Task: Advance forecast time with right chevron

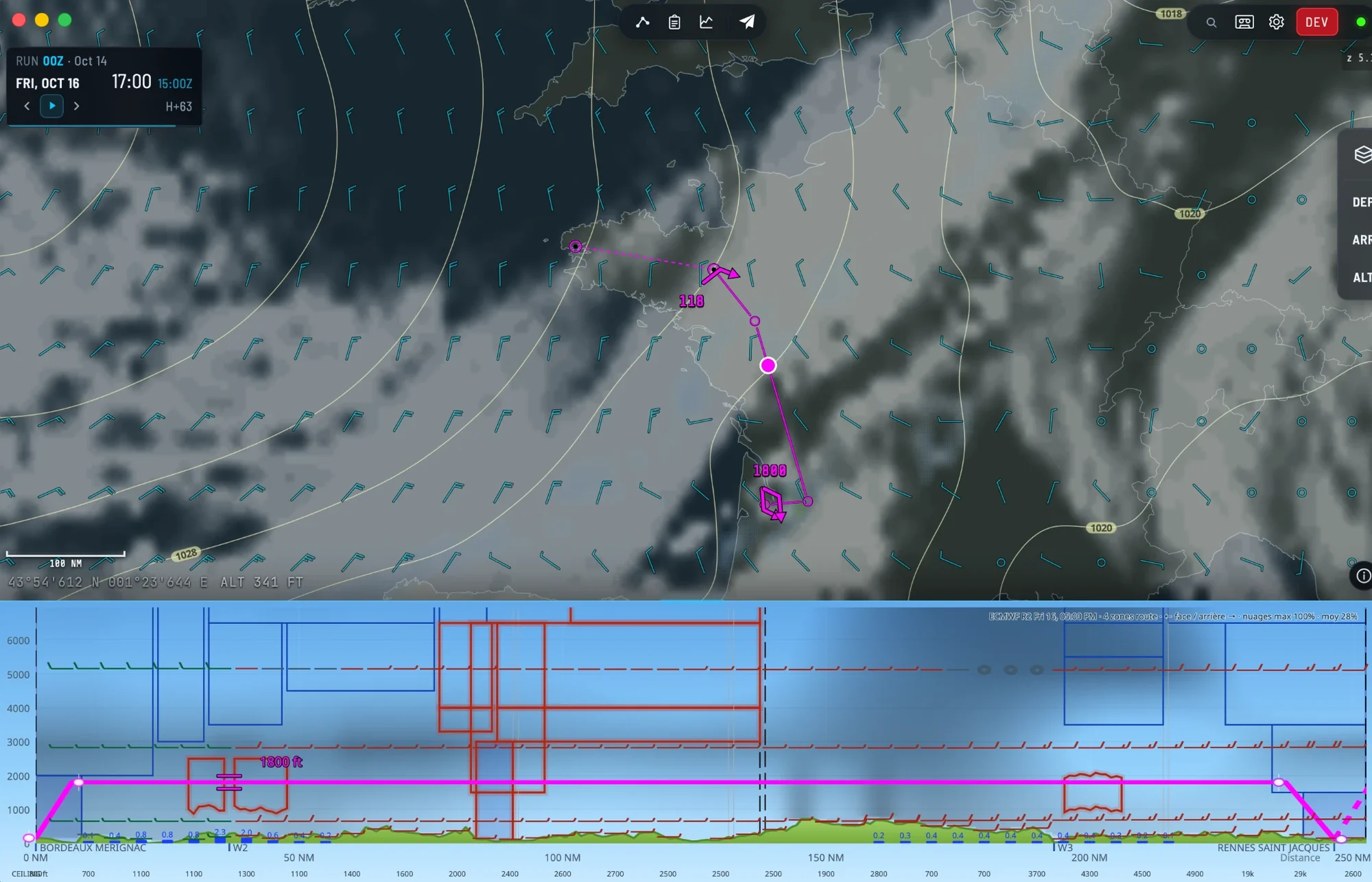Action: click(76, 106)
